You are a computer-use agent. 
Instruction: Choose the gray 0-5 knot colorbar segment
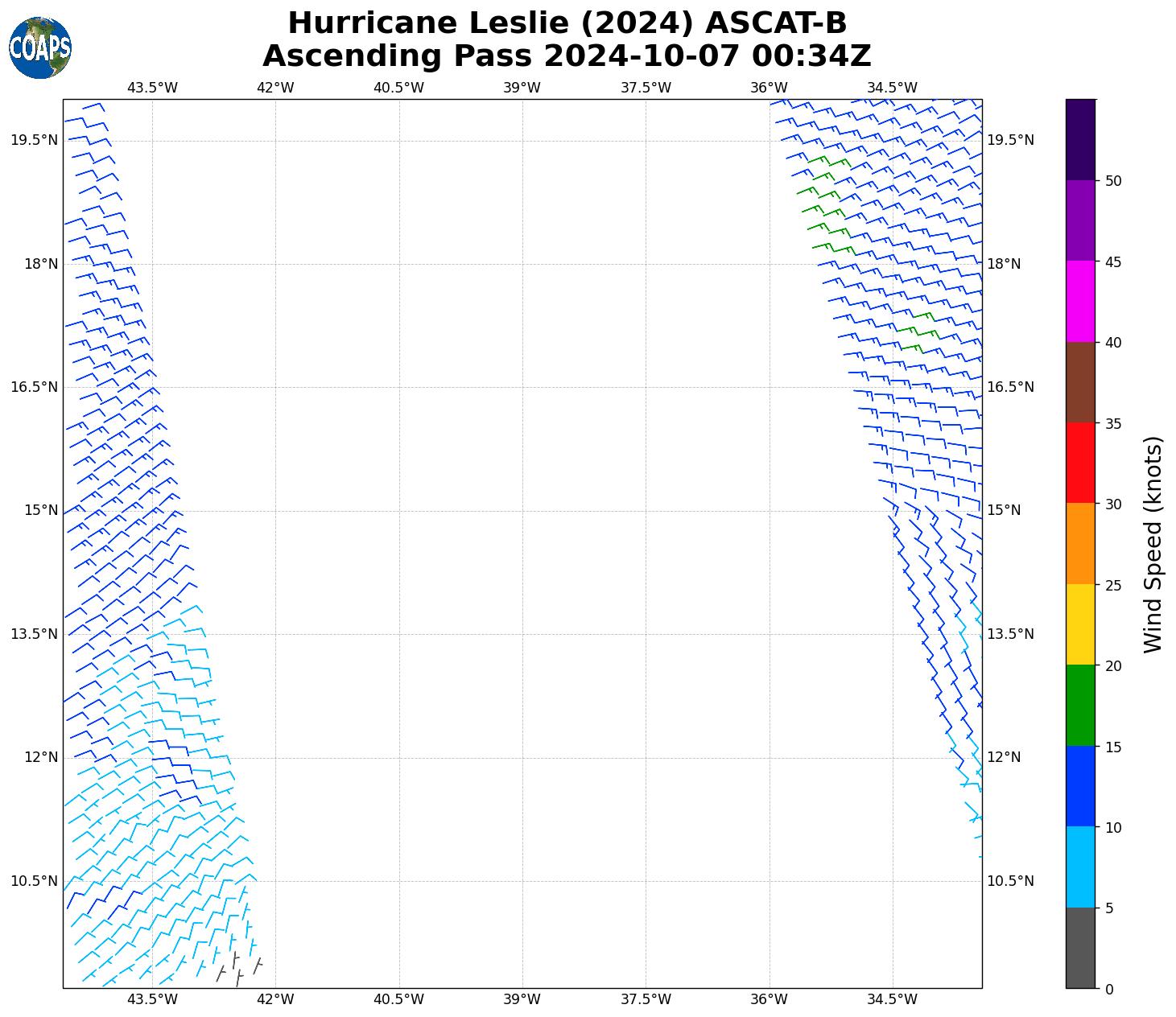(1080, 947)
